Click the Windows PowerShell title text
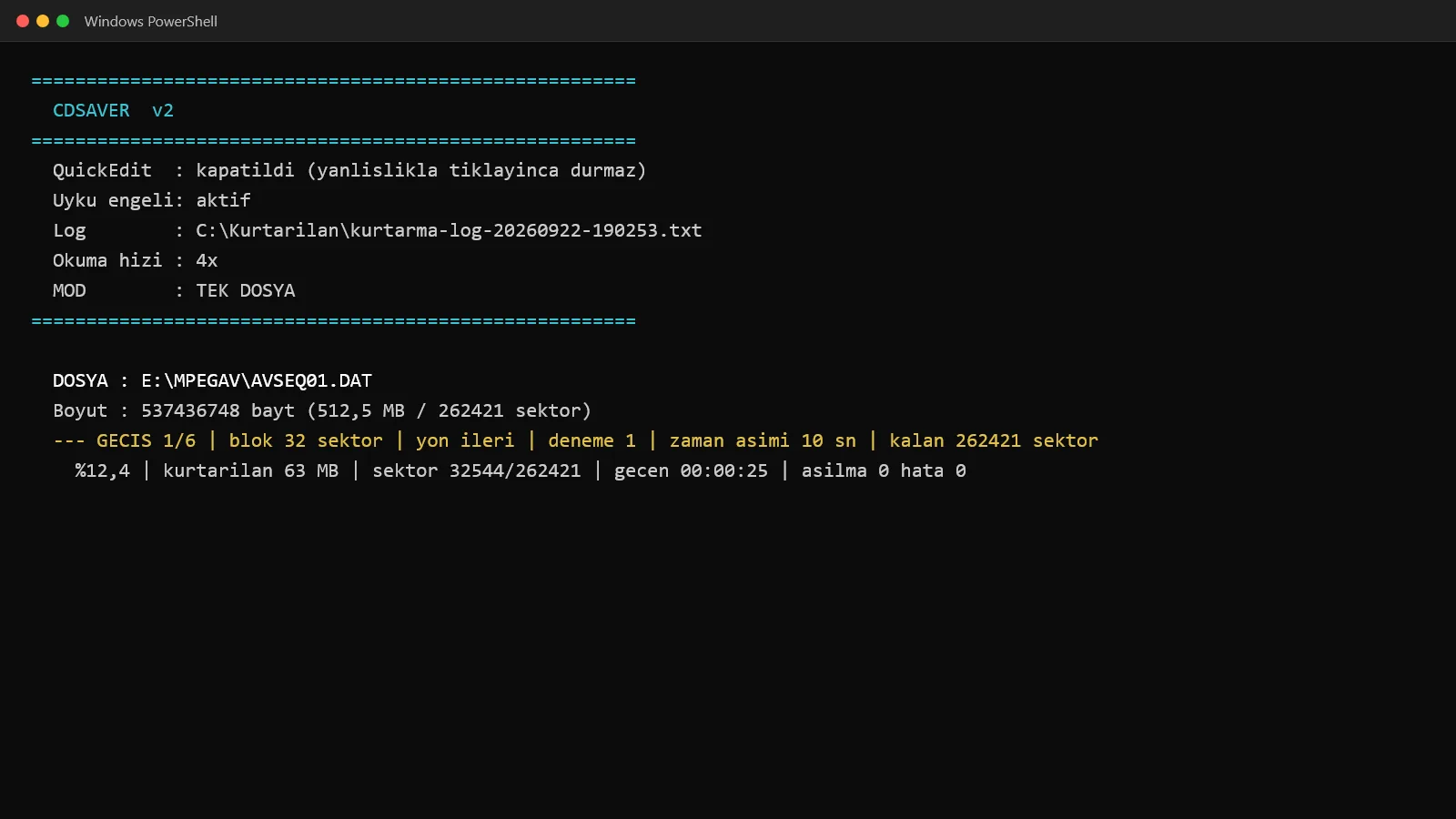The image size is (1456, 819). click(151, 21)
